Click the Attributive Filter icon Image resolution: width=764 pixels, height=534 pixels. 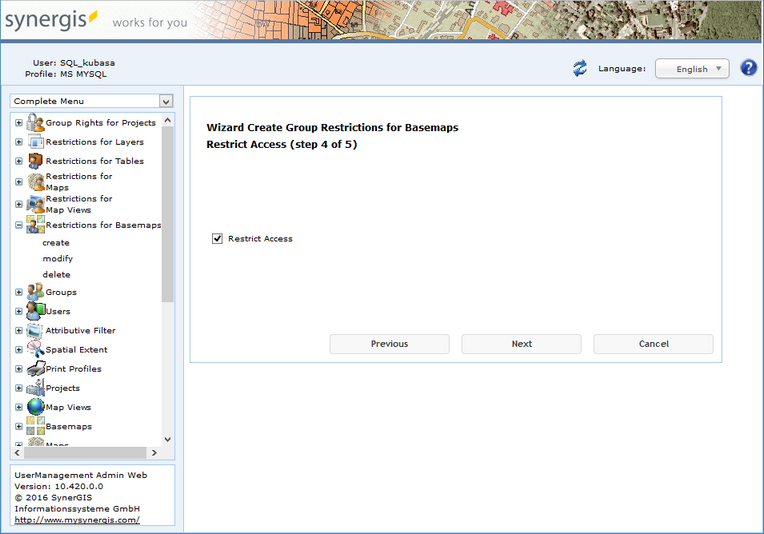pos(36,330)
